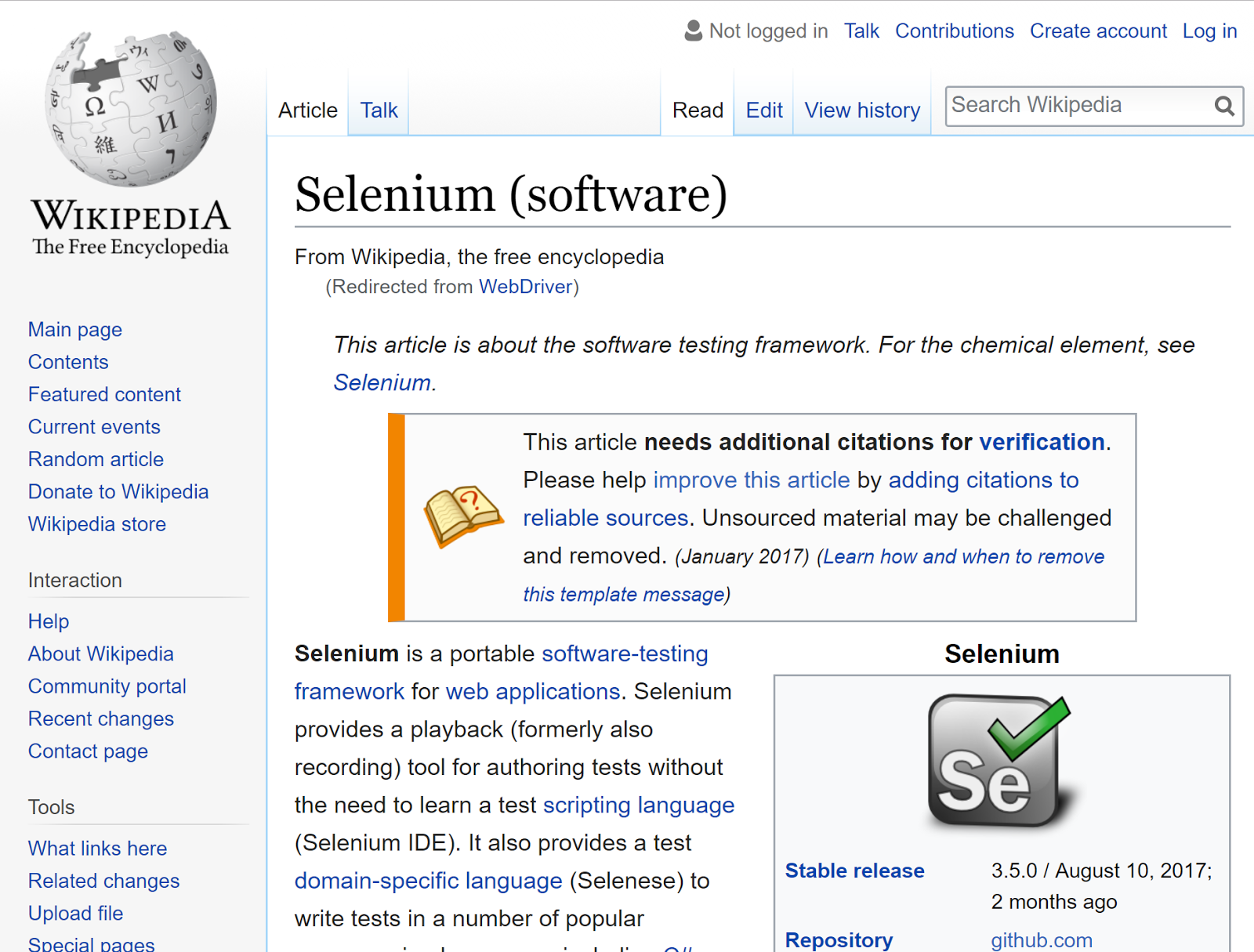The height and width of the screenshot is (952, 1254).
Task: Click the question book citation icon
Action: click(x=463, y=515)
